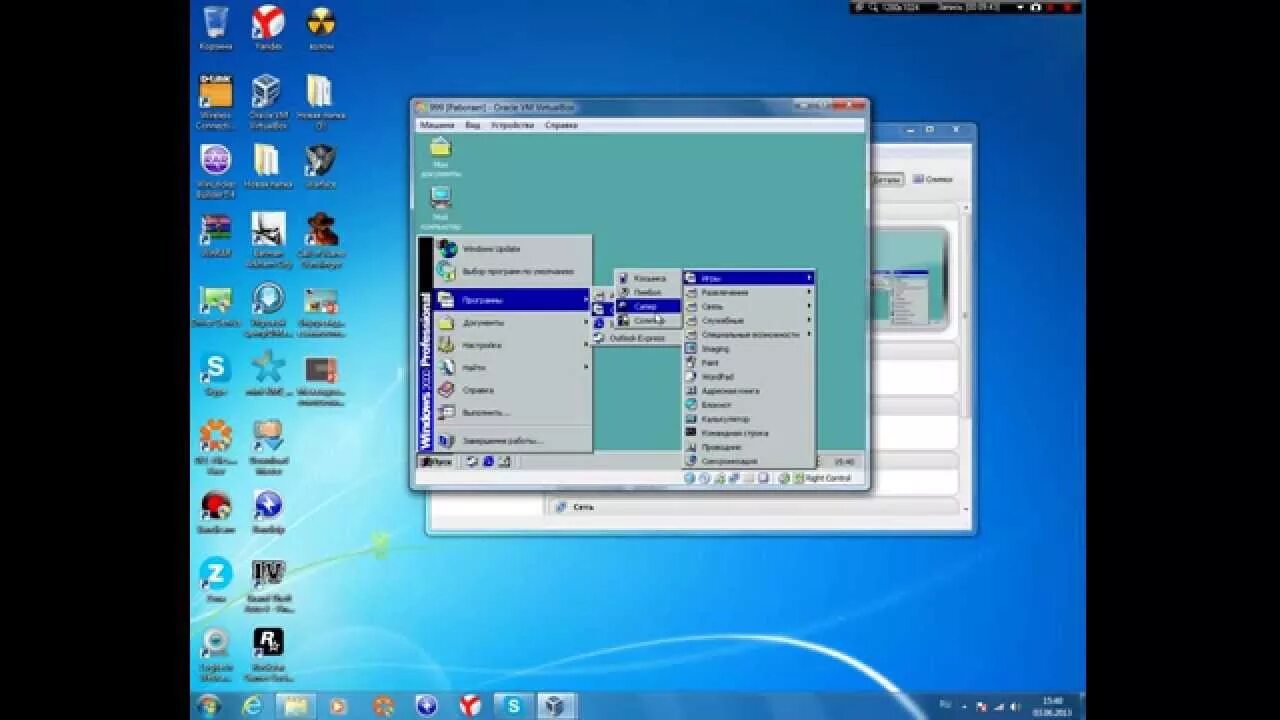Open Yandex browser from the taskbar
Viewport: 1280px width, 720px height.
tap(470, 706)
